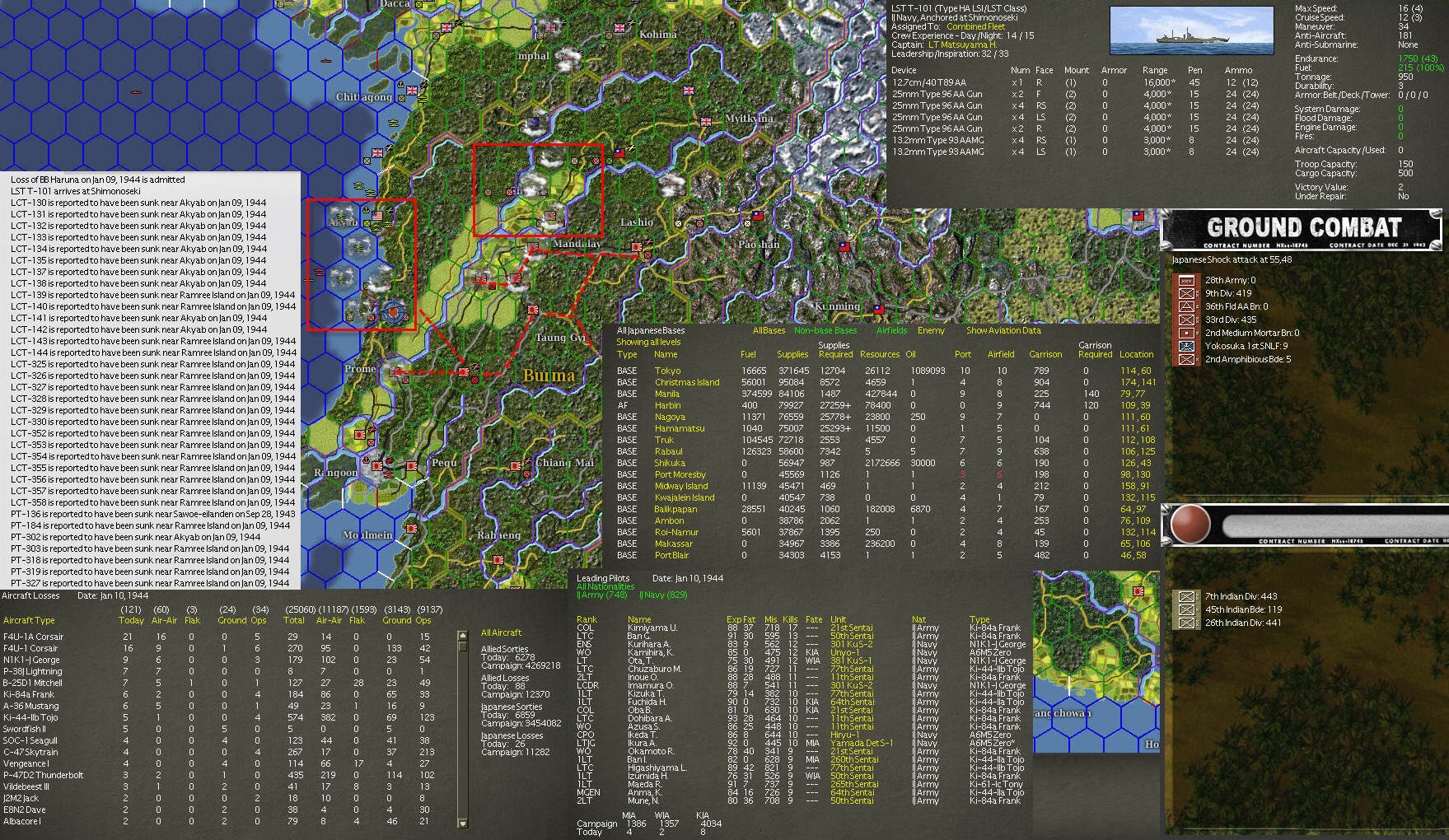1449x840 pixels.
Task: Click the 2nd Amphibious Bde unit icon
Action: [1186, 359]
